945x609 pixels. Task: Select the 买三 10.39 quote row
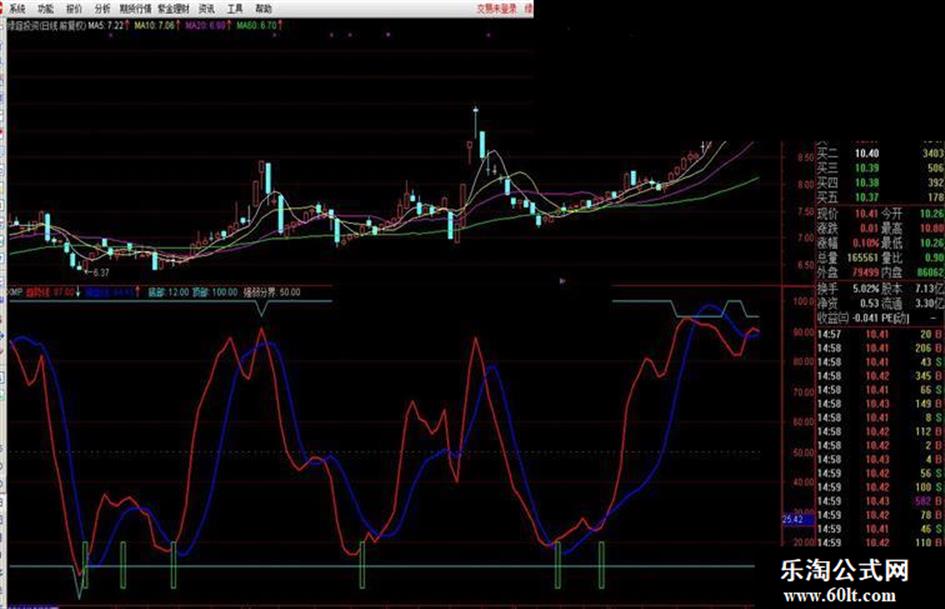tap(881, 168)
